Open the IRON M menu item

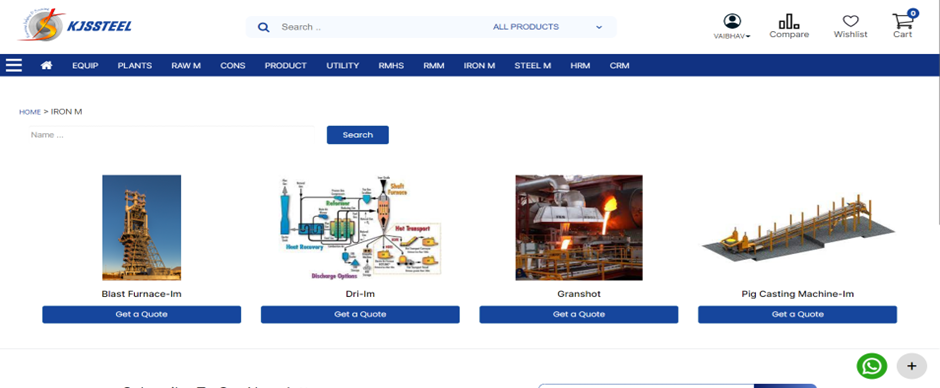coord(479,65)
